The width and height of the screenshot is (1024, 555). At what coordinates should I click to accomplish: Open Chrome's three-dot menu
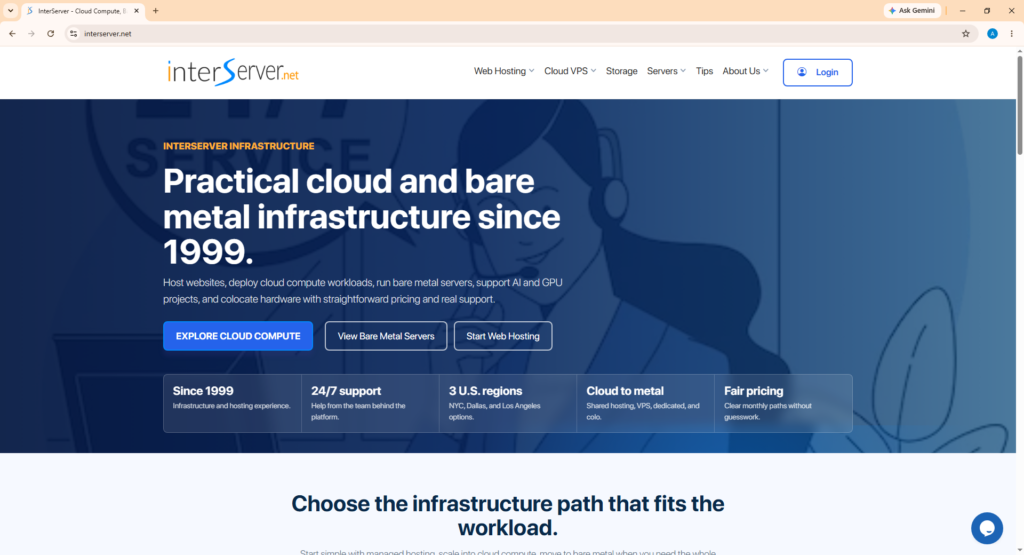coord(1012,34)
